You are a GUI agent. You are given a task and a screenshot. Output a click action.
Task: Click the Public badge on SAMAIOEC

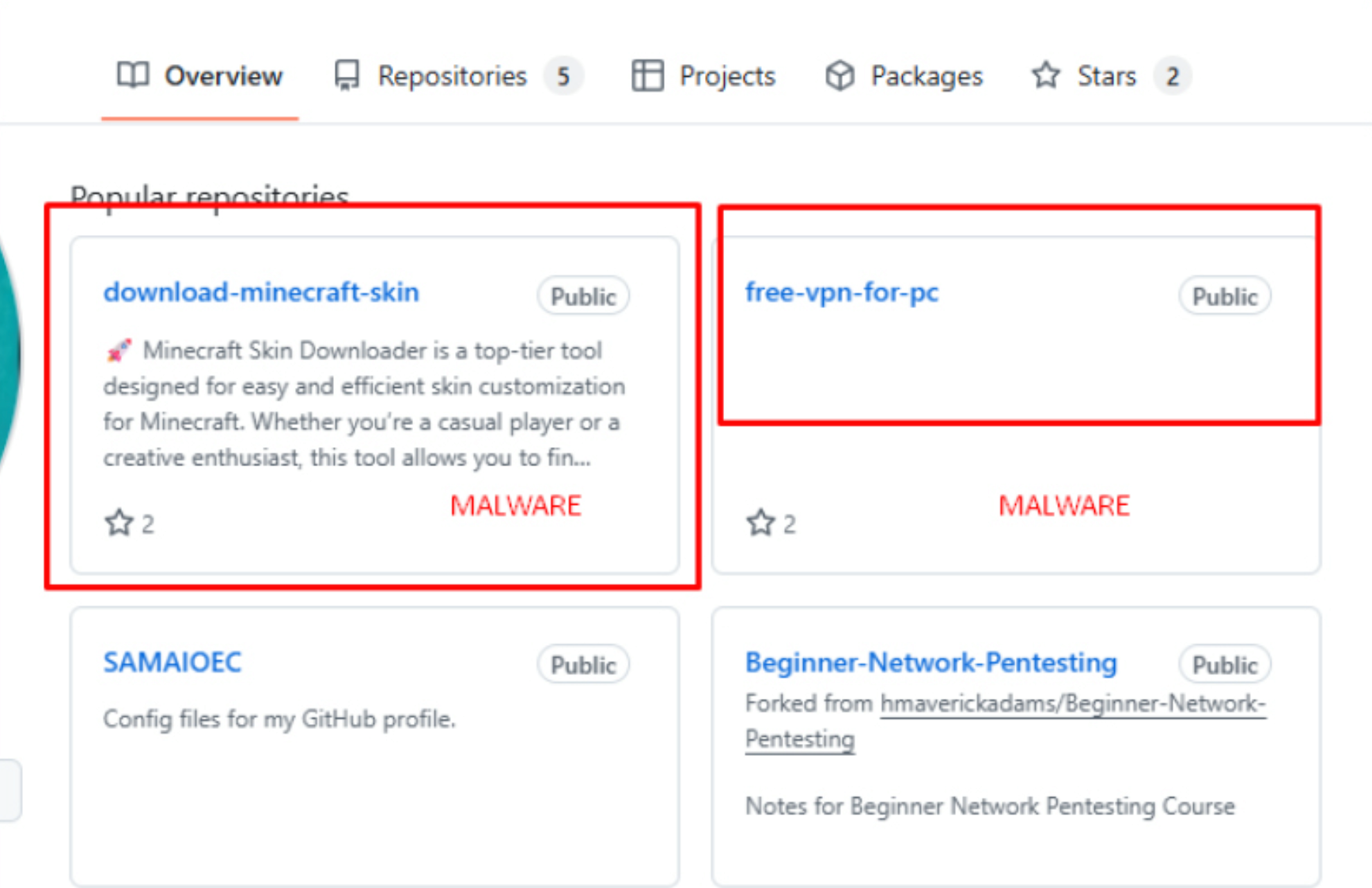click(x=583, y=665)
